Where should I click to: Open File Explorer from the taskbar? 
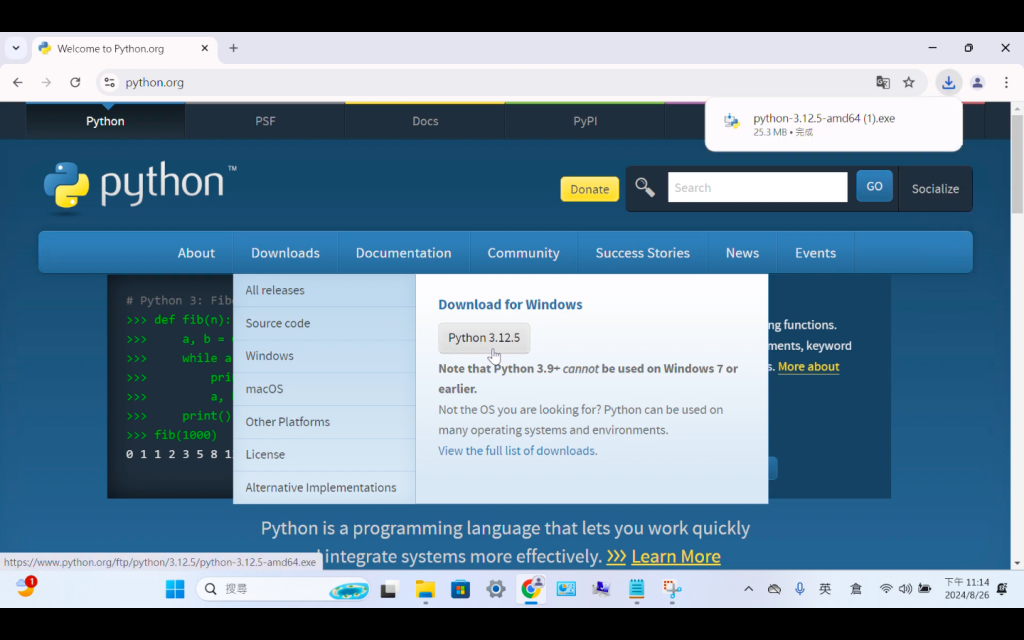point(425,589)
